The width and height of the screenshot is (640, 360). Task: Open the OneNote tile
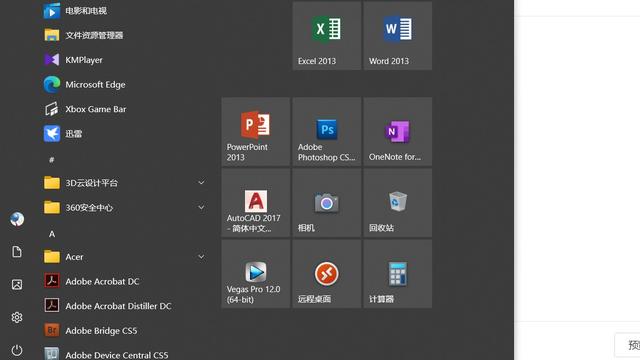398,131
